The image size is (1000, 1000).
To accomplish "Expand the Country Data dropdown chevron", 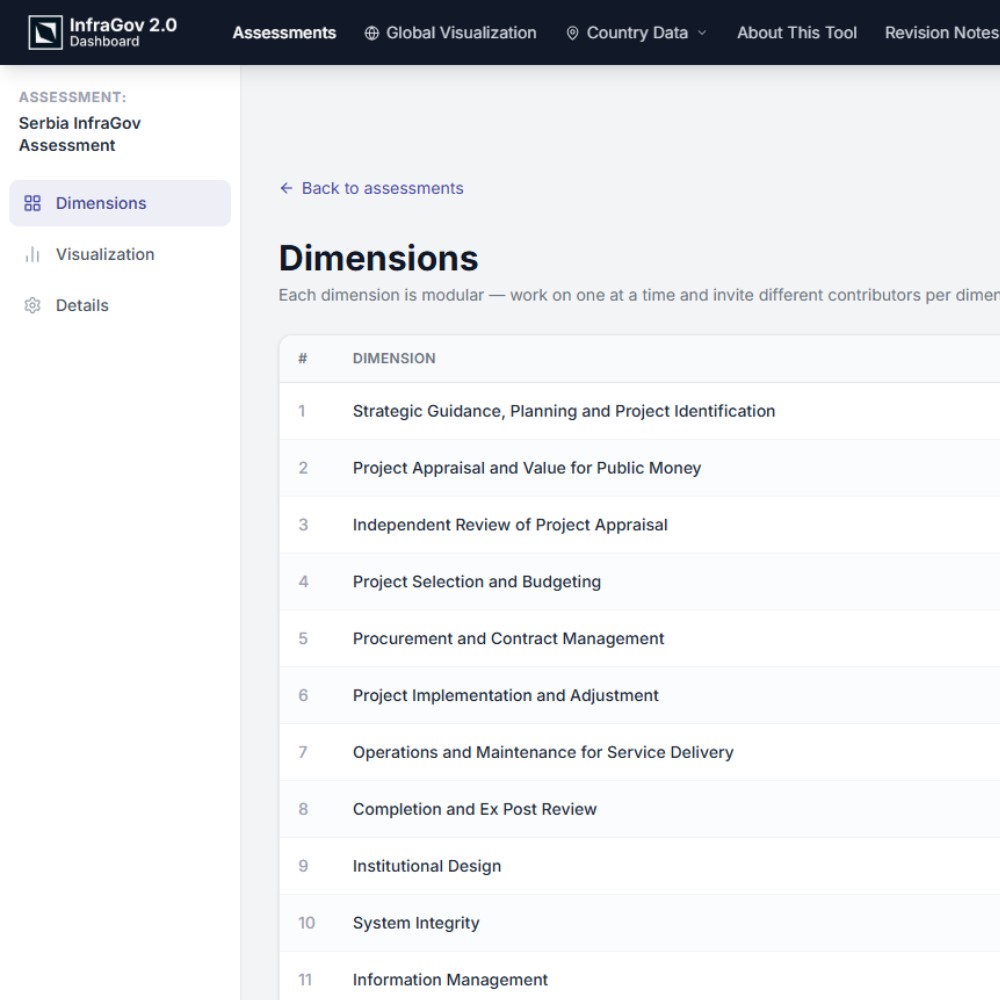I will [x=702, y=33].
